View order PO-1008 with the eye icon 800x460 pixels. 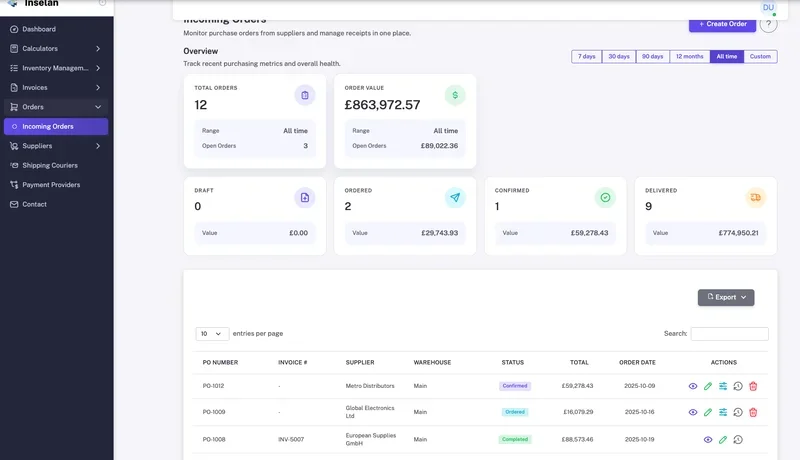point(708,440)
